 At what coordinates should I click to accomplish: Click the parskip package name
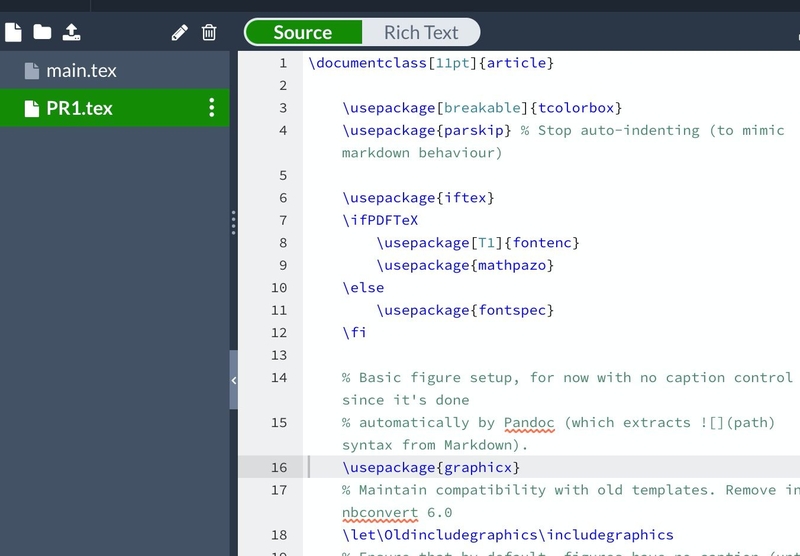pos(473,131)
